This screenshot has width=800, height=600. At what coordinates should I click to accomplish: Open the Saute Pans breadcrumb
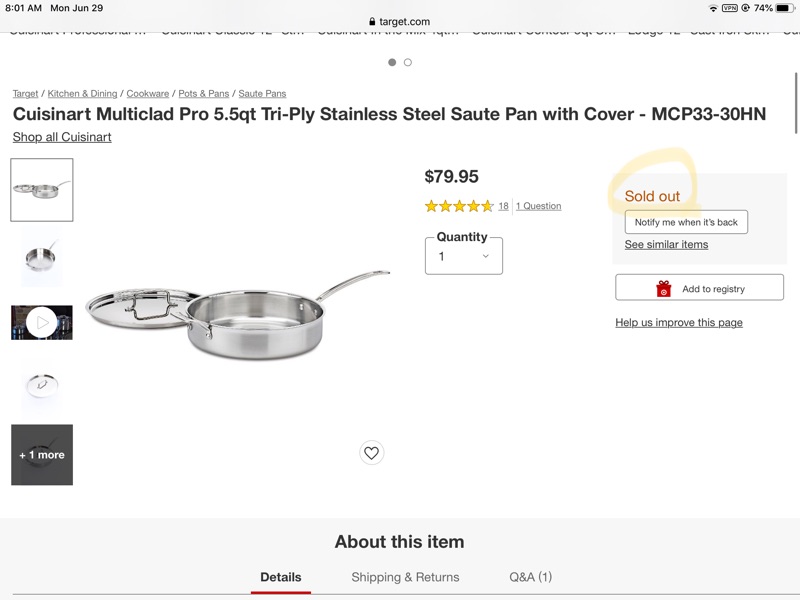tap(262, 94)
